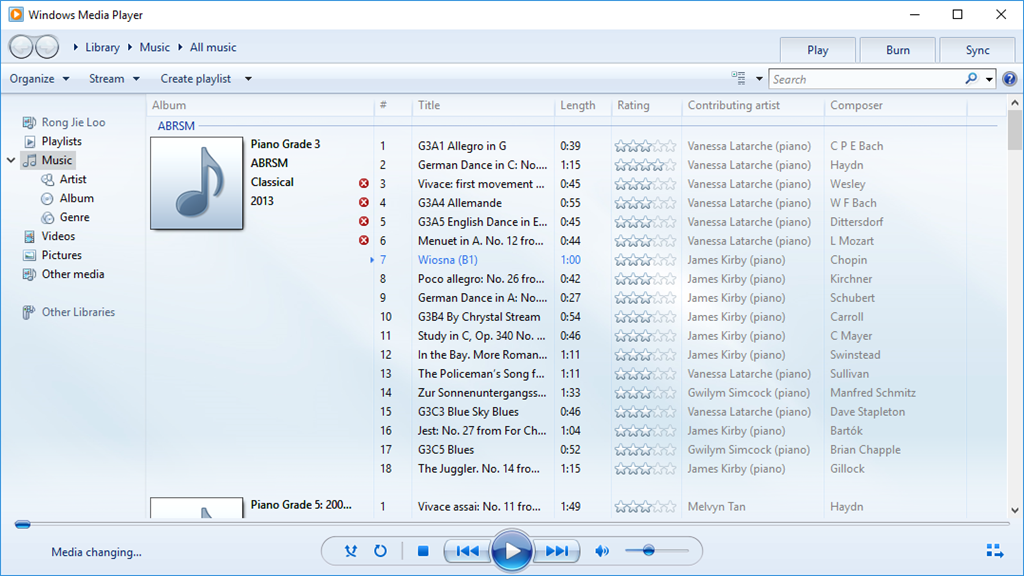Stop playback with the Stop button
The image size is (1024, 576).
[x=423, y=551]
